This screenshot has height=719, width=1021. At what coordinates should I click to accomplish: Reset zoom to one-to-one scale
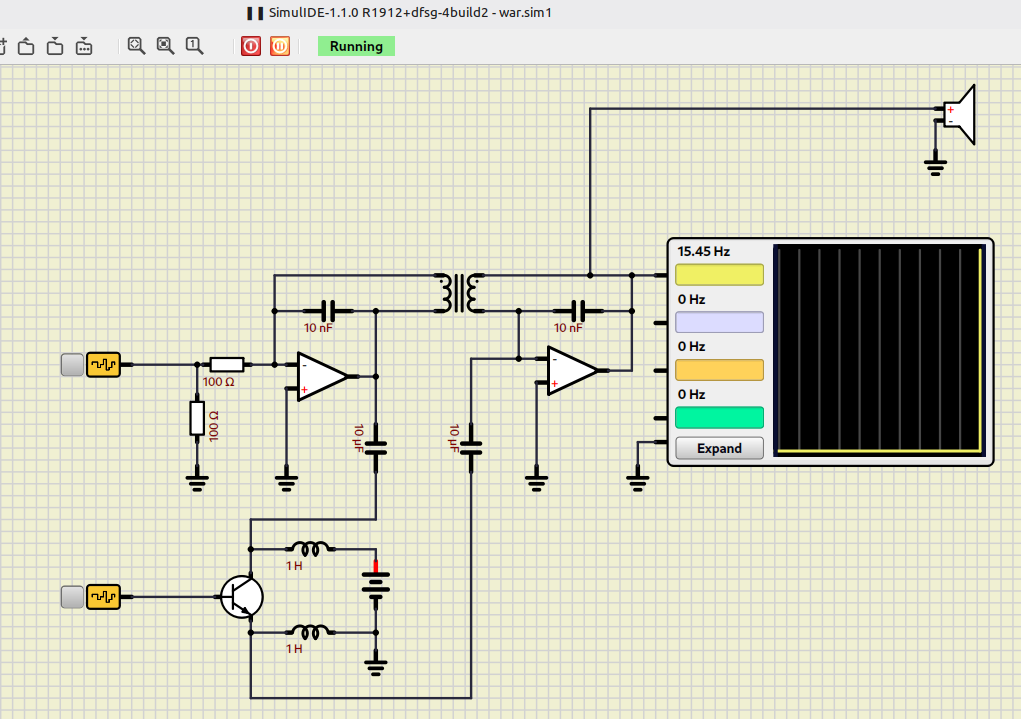(x=195, y=46)
